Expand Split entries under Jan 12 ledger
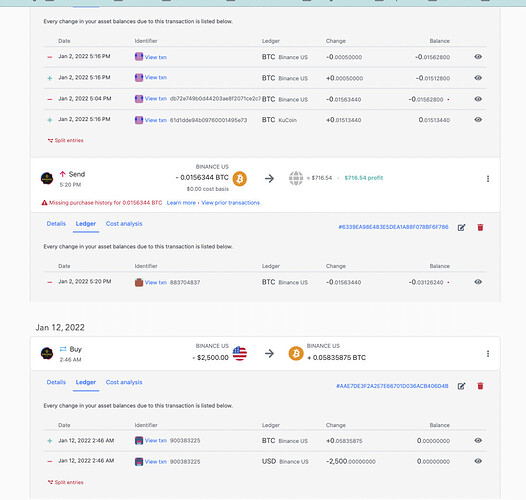526x500 pixels. click(66, 482)
